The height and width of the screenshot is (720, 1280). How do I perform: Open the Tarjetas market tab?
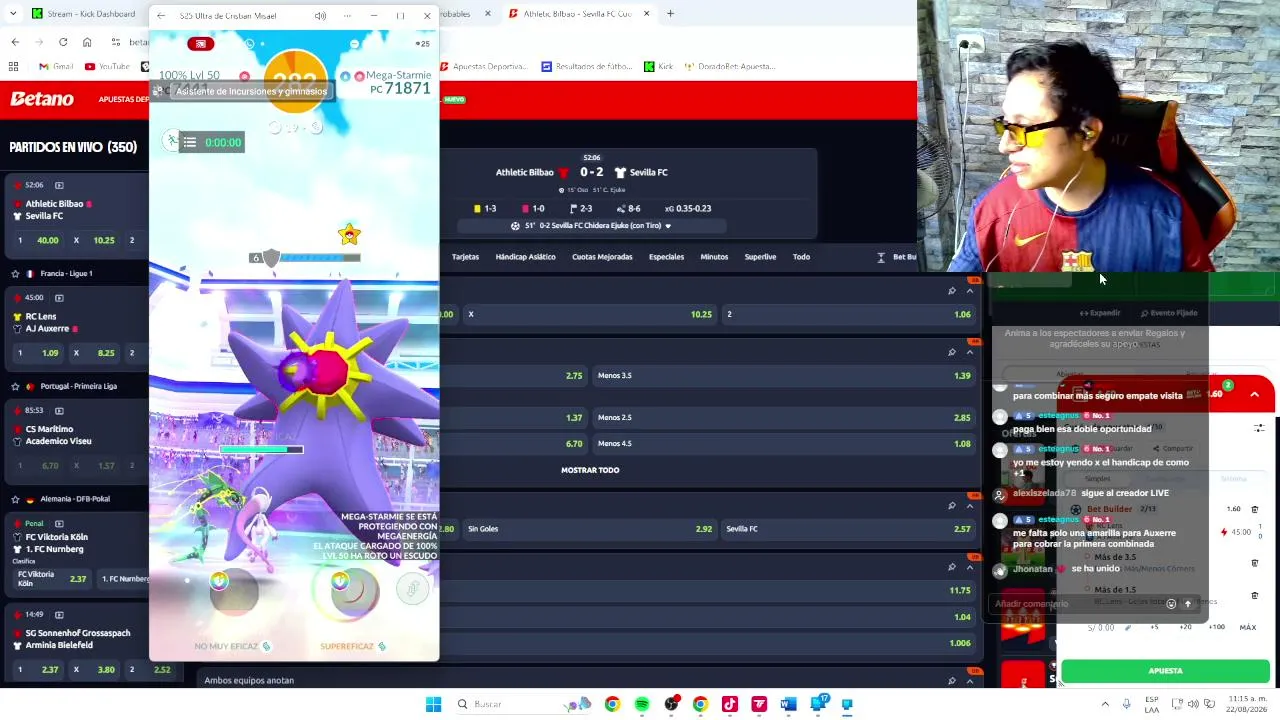[x=465, y=257]
